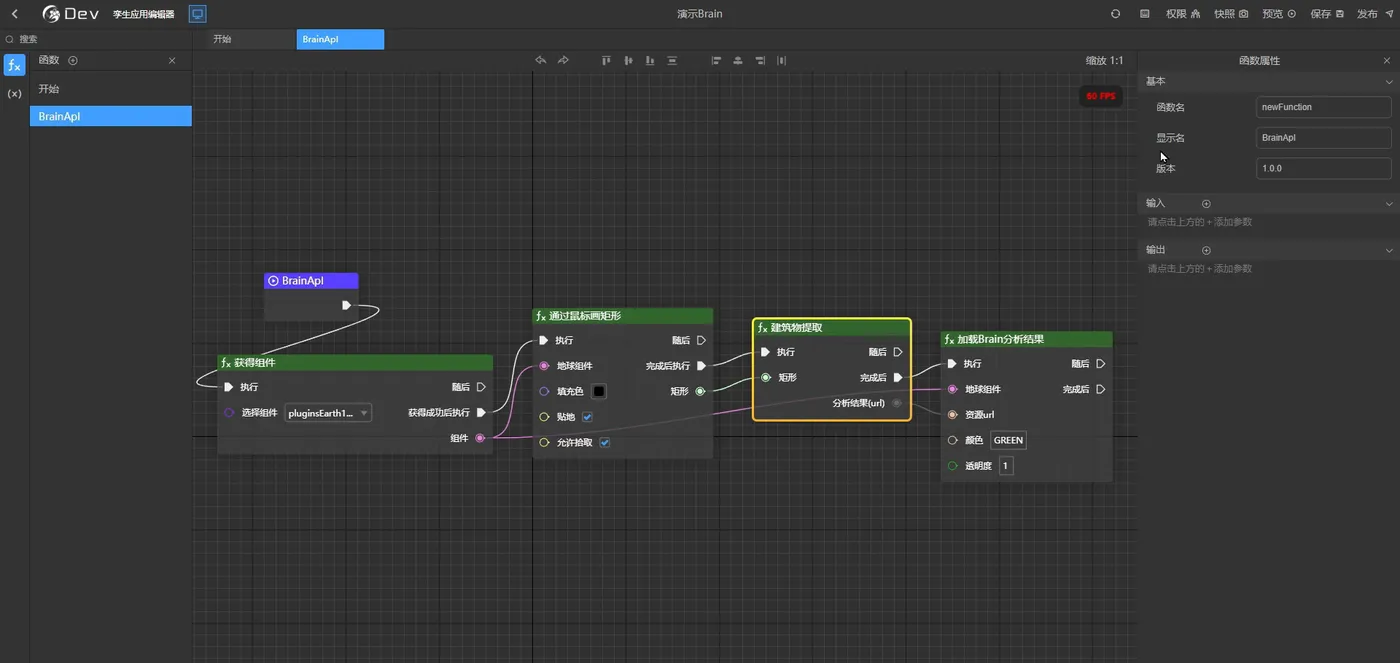Viewport: 1400px width, 663px height.
Task: Click the 显示名 input field
Action: [1323, 138]
